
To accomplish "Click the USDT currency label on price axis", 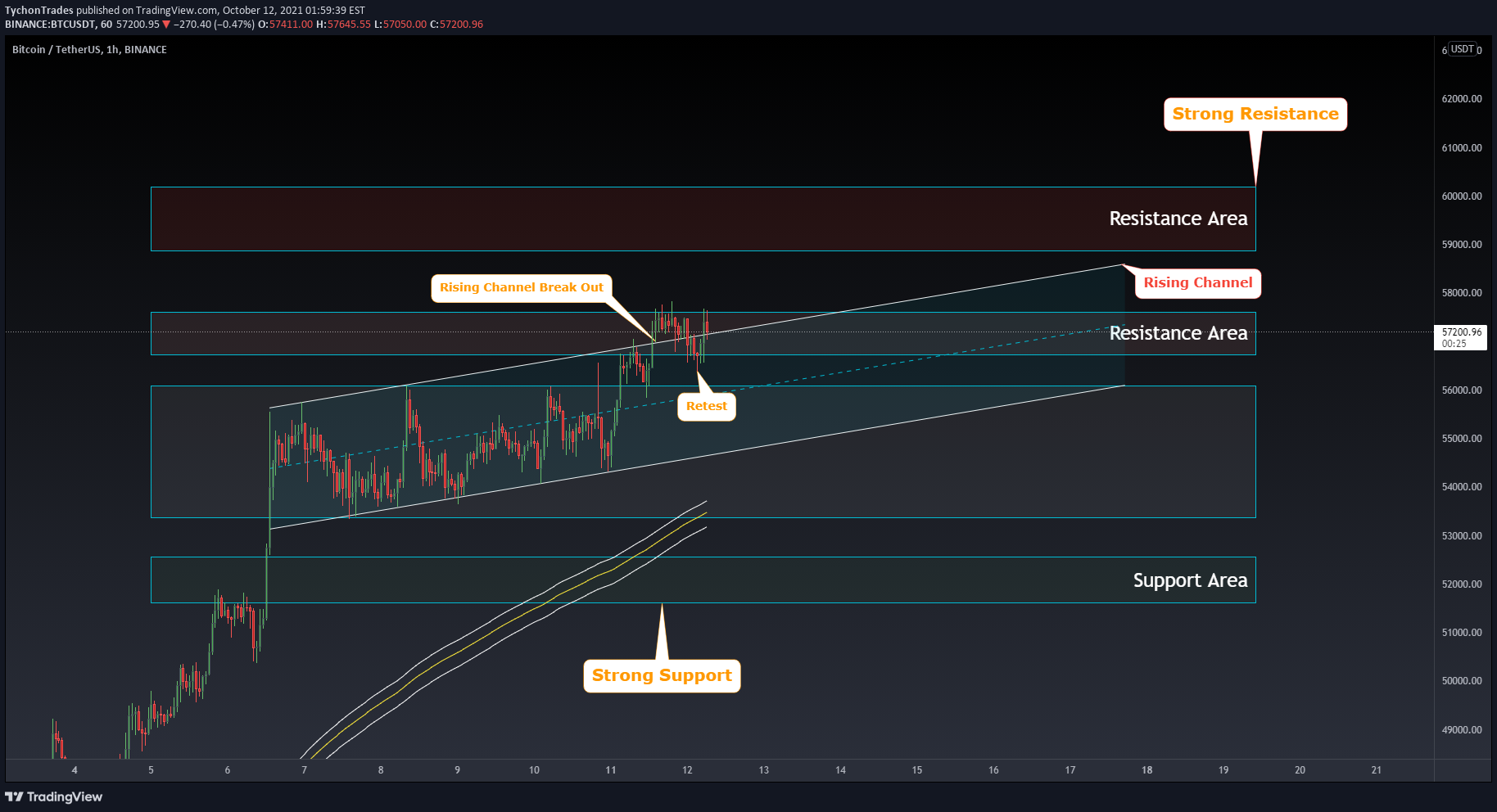I will [1463, 49].
